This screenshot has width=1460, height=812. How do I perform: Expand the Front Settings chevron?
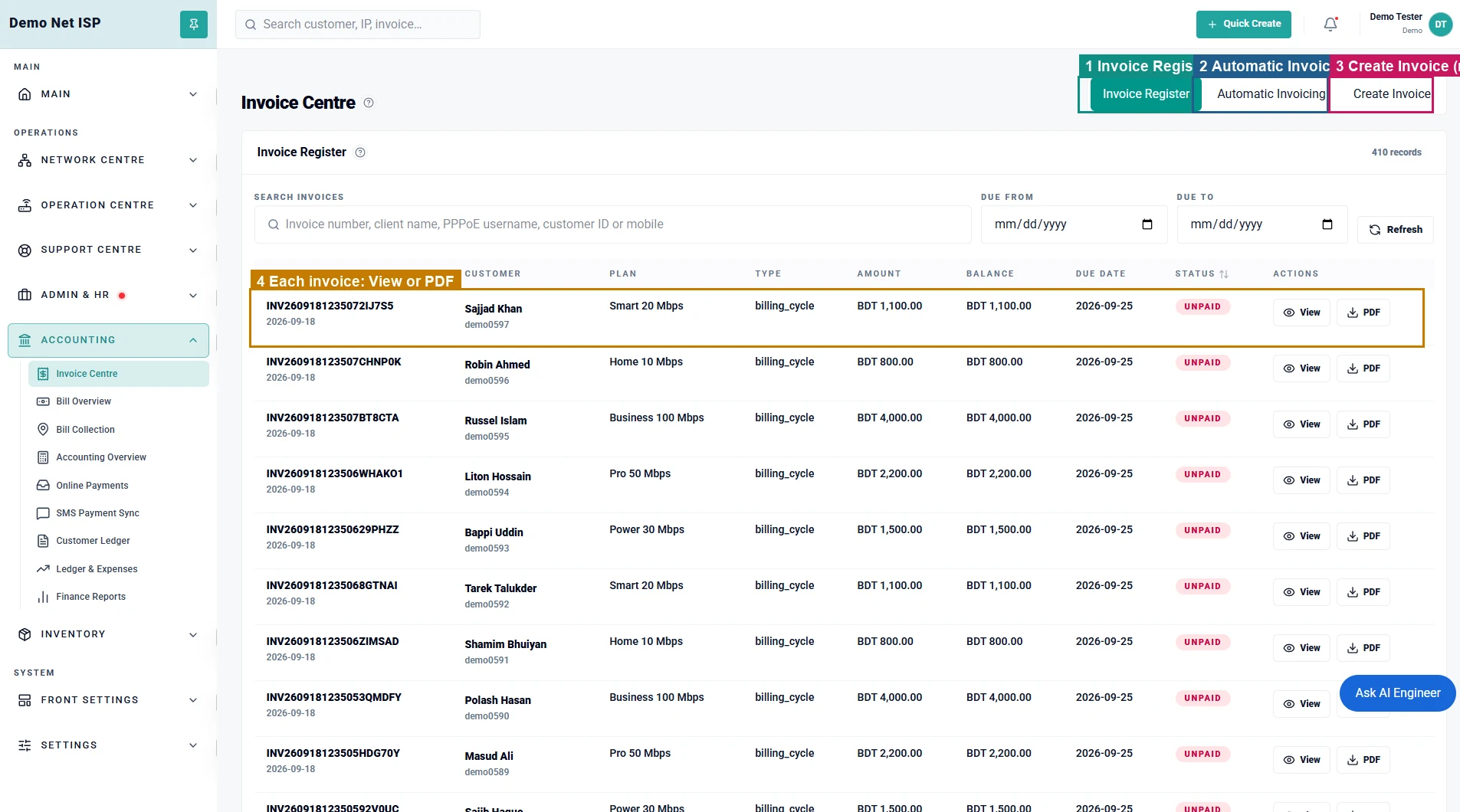pyautogui.click(x=193, y=700)
